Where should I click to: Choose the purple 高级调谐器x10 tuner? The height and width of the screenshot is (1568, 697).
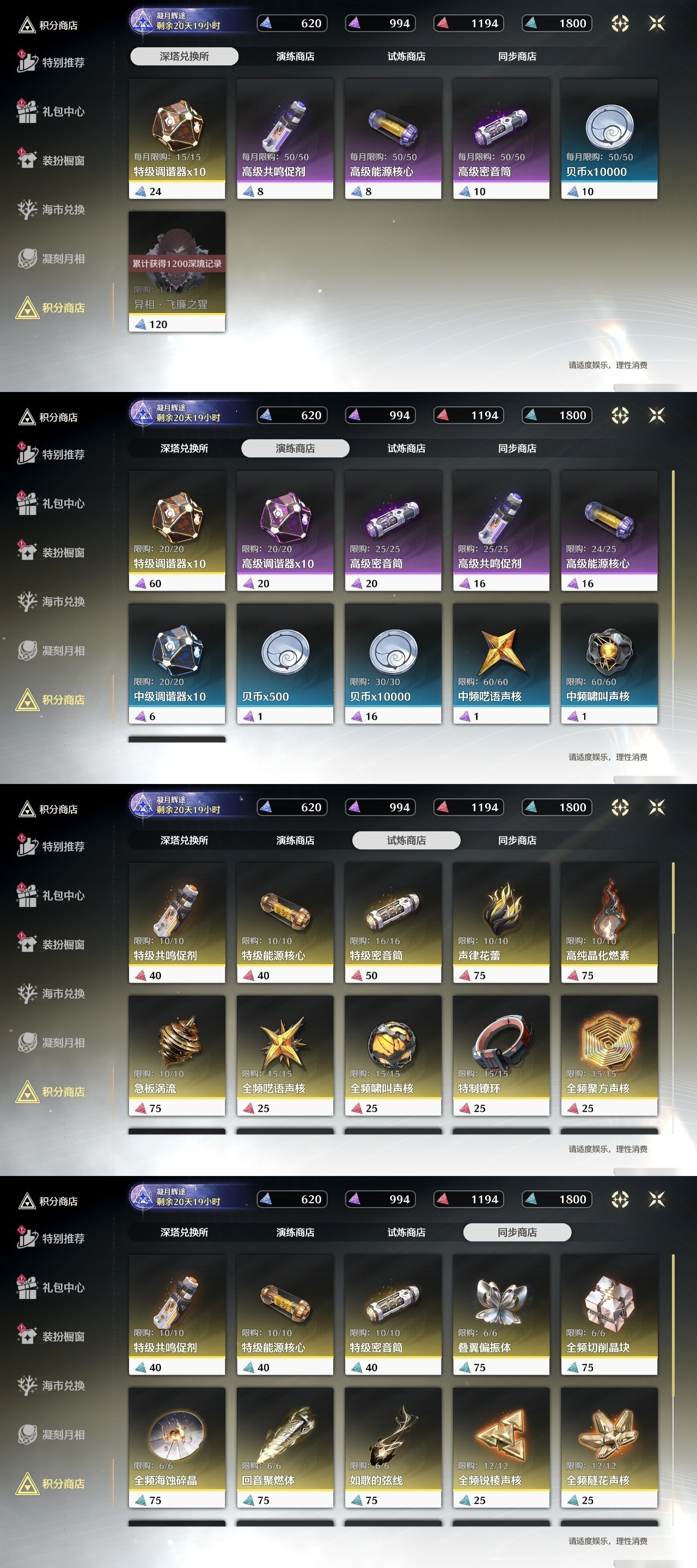(285, 531)
